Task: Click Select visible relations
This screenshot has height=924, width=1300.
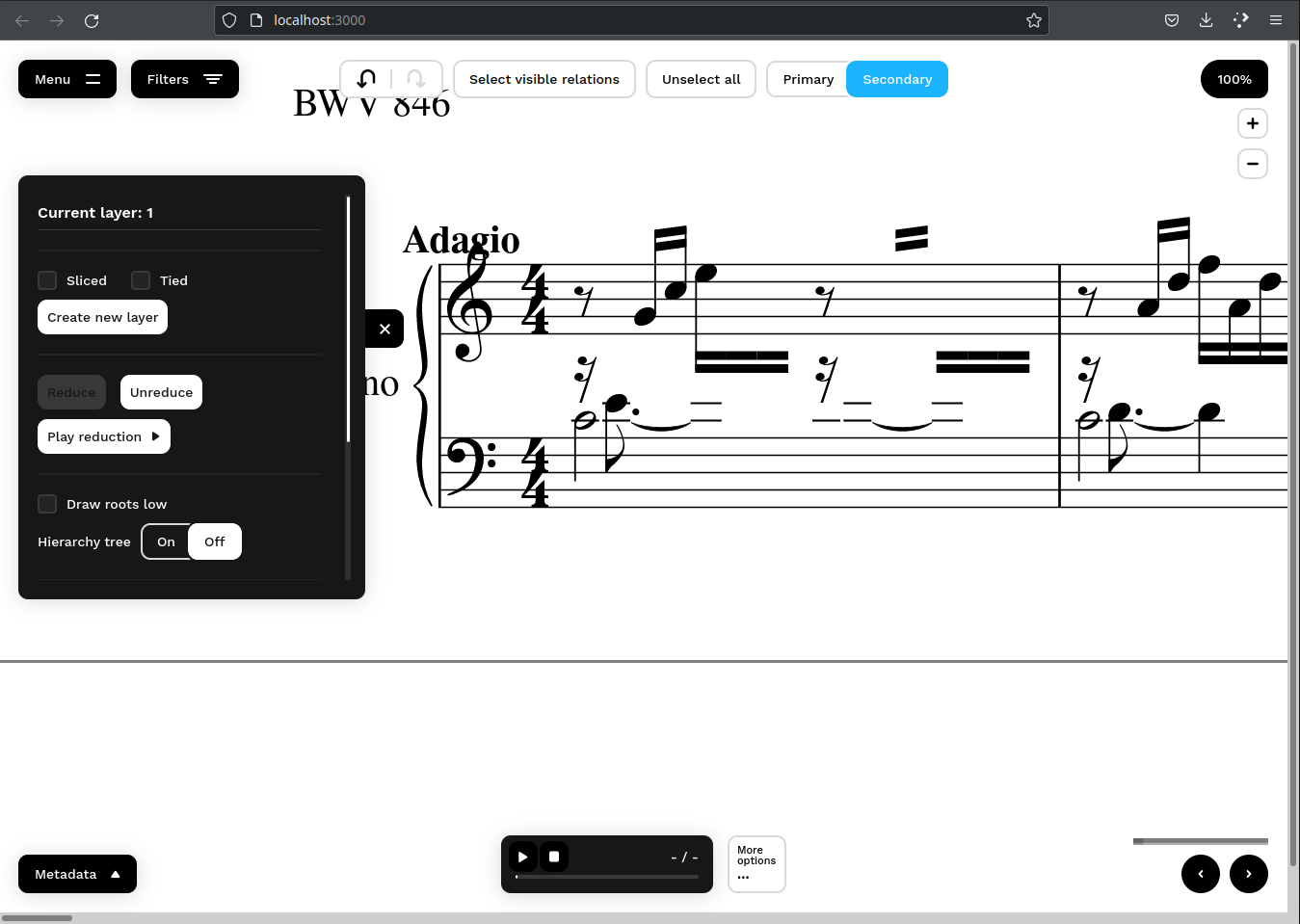Action: point(544,79)
